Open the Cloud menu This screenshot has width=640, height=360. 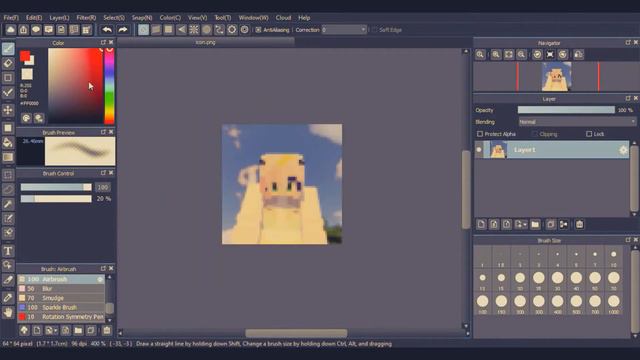coord(283,18)
